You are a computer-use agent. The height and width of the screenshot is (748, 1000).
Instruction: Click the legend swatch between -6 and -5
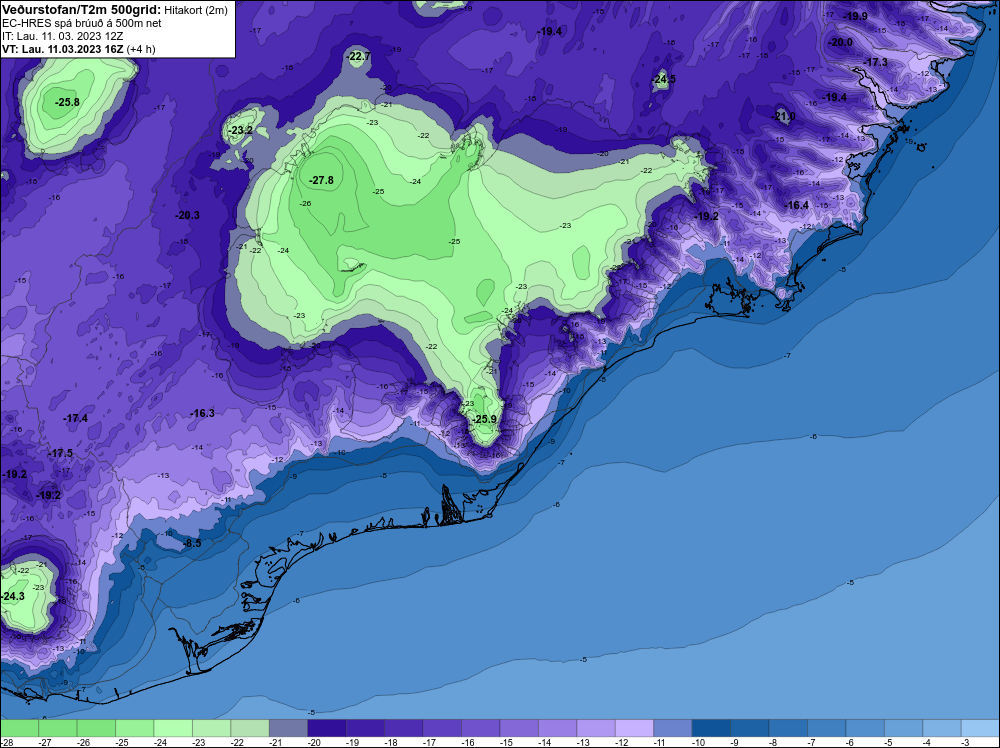click(x=865, y=728)
